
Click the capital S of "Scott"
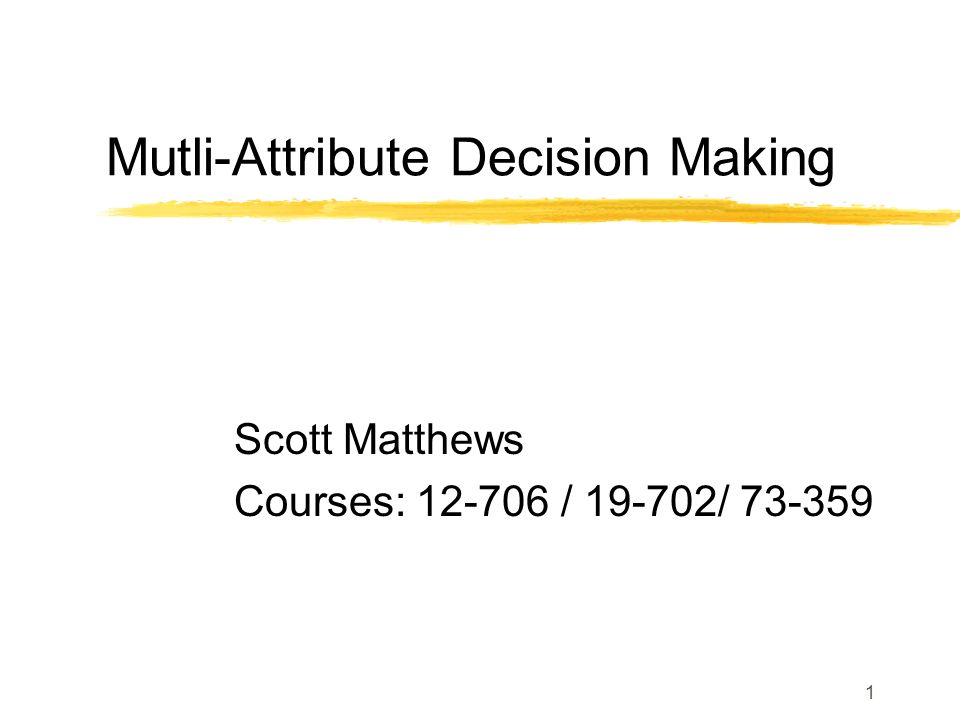[x=247, y=439]
